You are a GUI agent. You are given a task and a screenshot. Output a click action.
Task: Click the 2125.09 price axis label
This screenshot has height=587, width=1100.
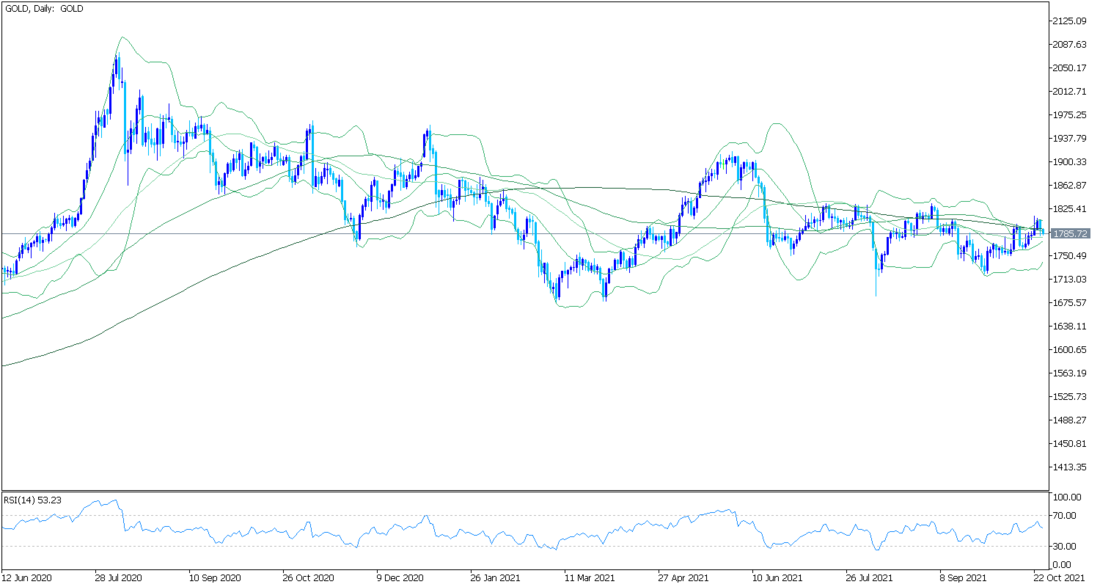pyautogui.click(x=1069, y=21)
